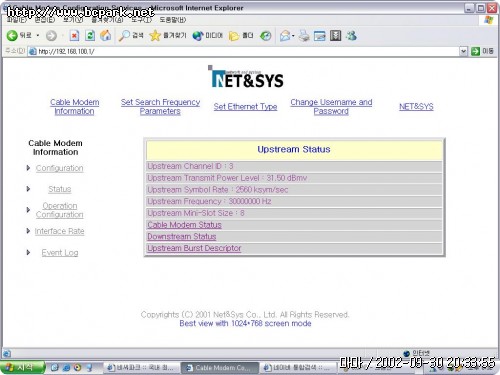
Task: Click the Windows flag logo beside the menu bar
Action: [x=489, y=20]
